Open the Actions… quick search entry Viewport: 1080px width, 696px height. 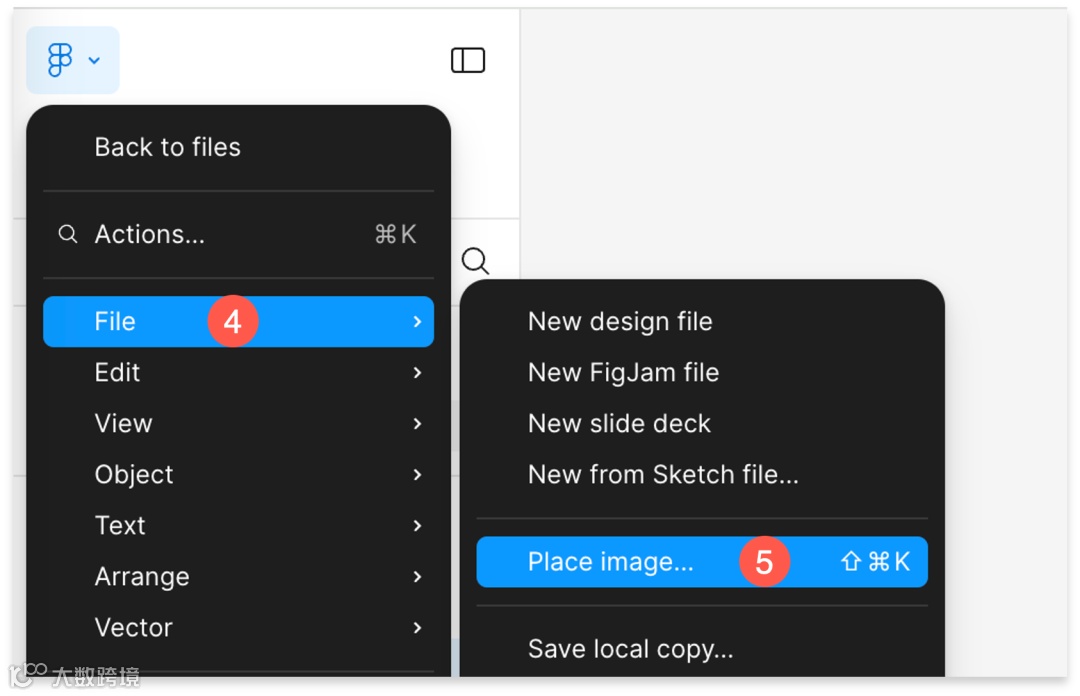click(238, 234)
